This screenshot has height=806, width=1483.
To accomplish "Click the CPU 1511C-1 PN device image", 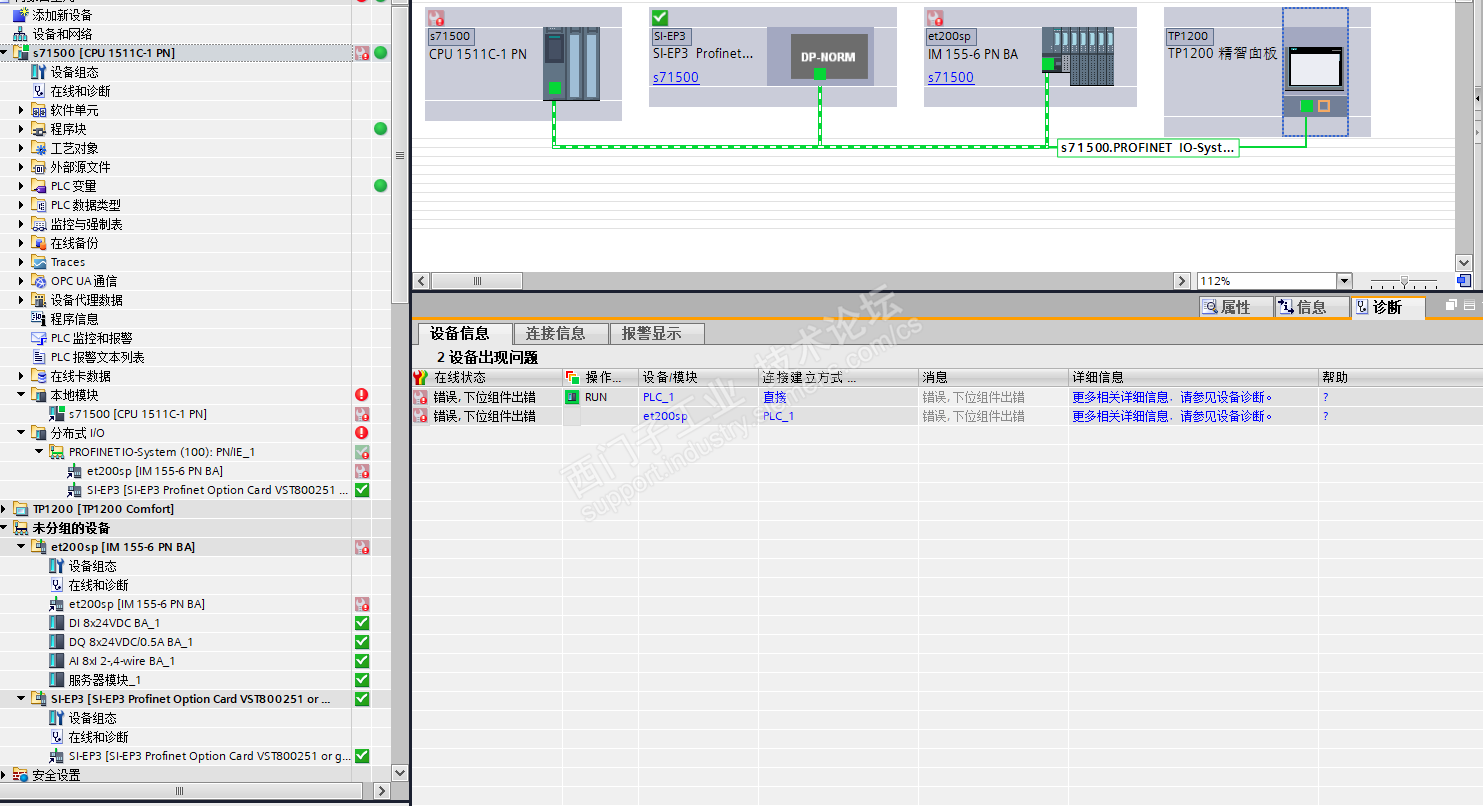I will 571,64.
